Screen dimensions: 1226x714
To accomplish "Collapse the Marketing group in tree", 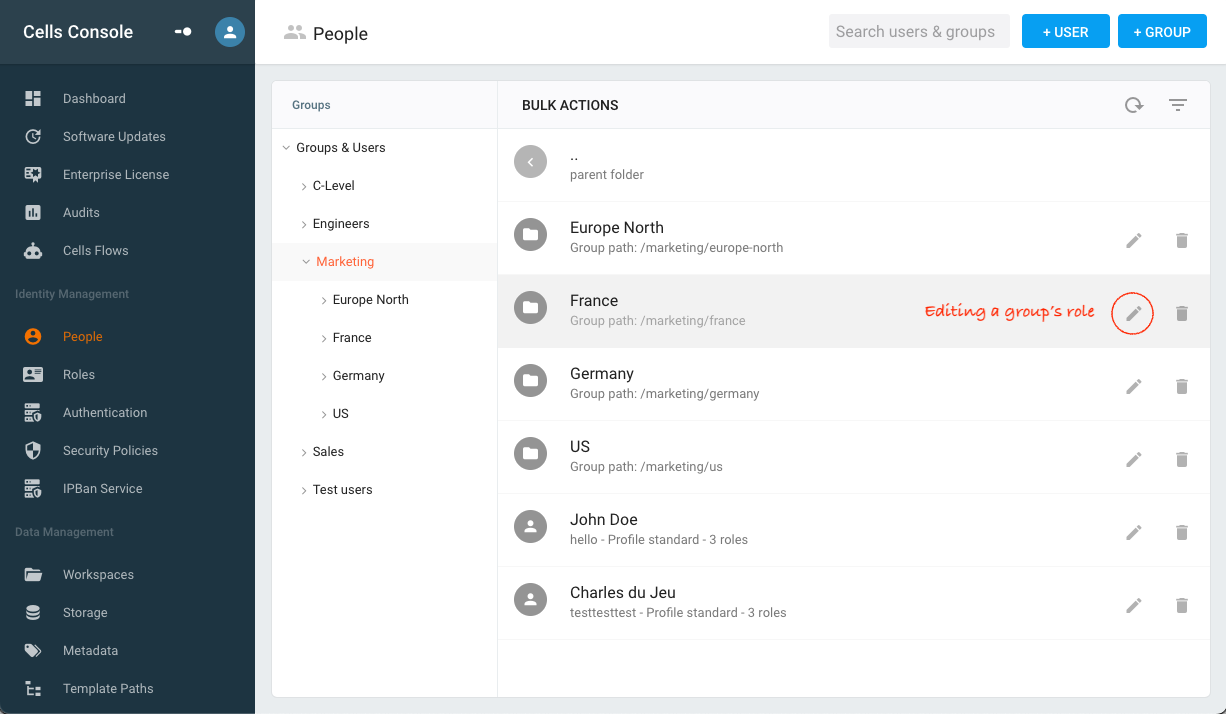I will pyautogui.click(x=306, y=262).
